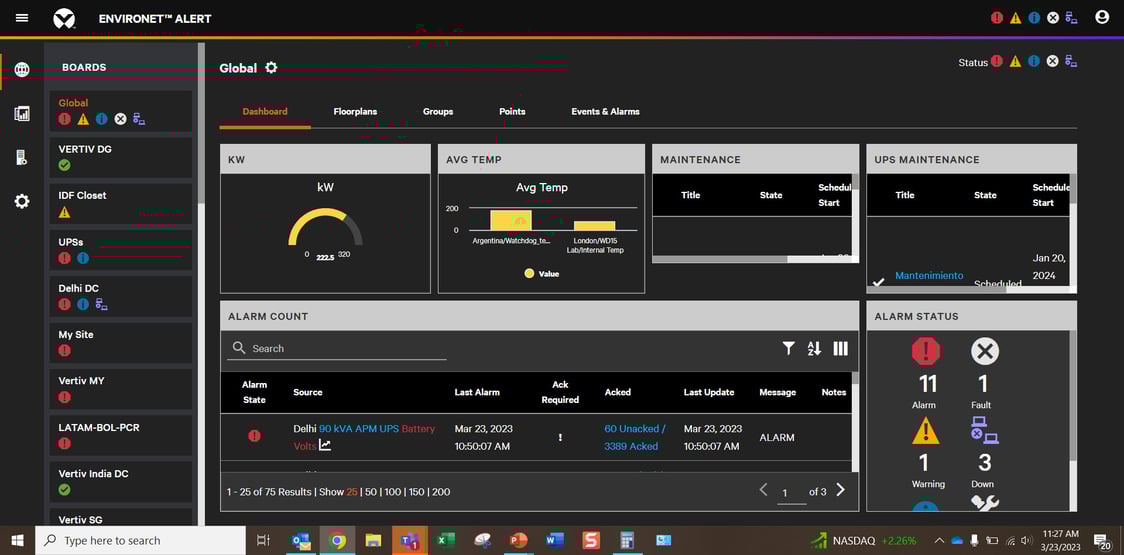Screen dimensions: 1124x555
Task: Open the Mantenimiento maintenance link
Action: [929, 276]
